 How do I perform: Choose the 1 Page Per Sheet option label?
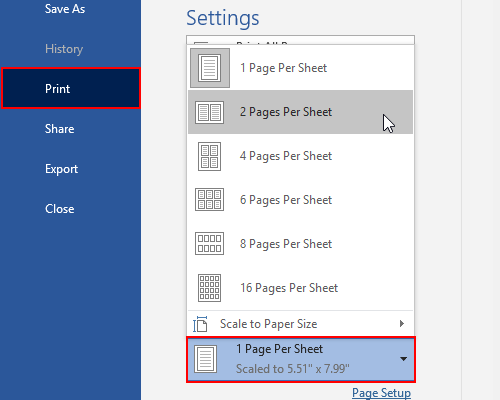283,68
